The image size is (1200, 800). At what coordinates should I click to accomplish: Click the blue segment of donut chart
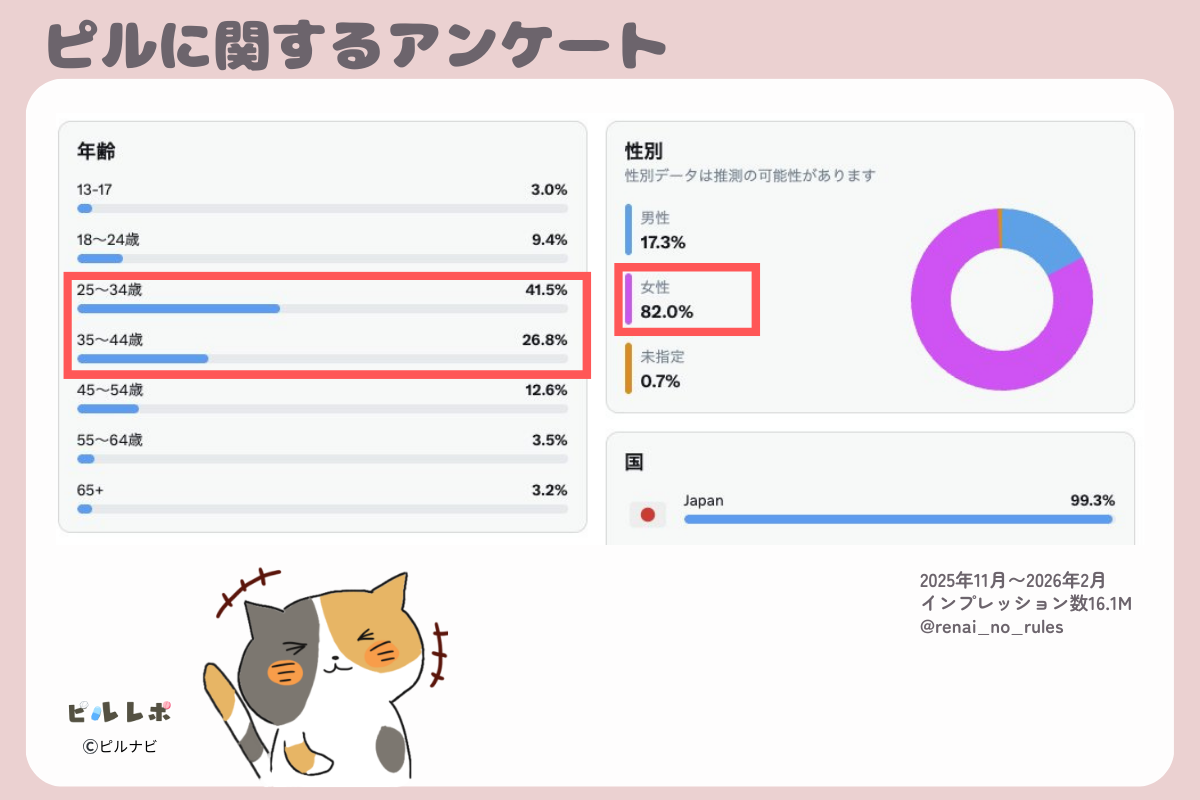[1040, 238]
